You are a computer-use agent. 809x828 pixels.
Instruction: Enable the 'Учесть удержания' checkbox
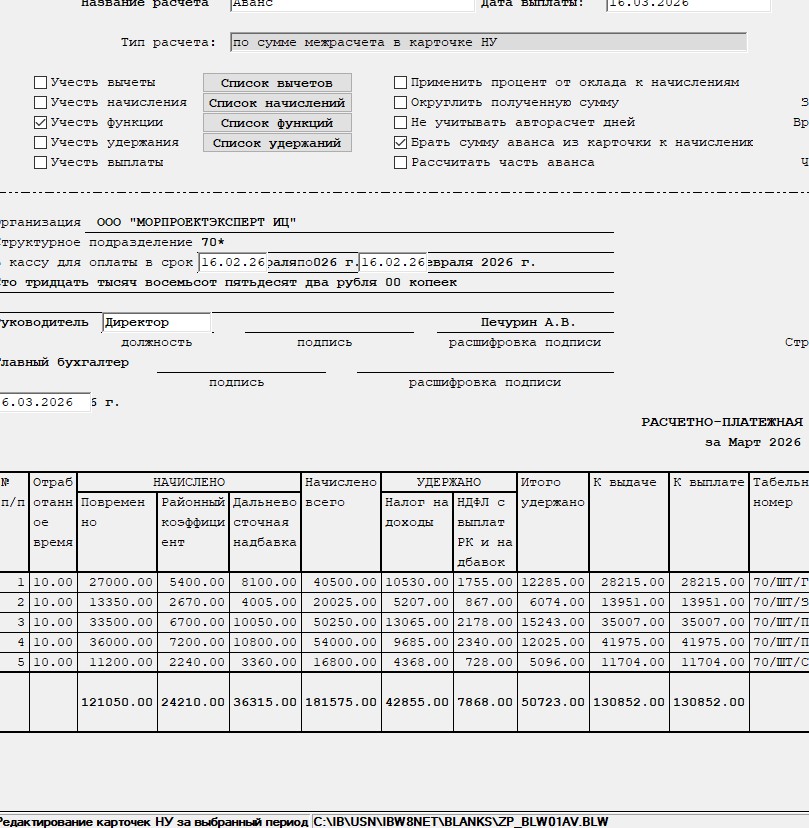[41, 143]
